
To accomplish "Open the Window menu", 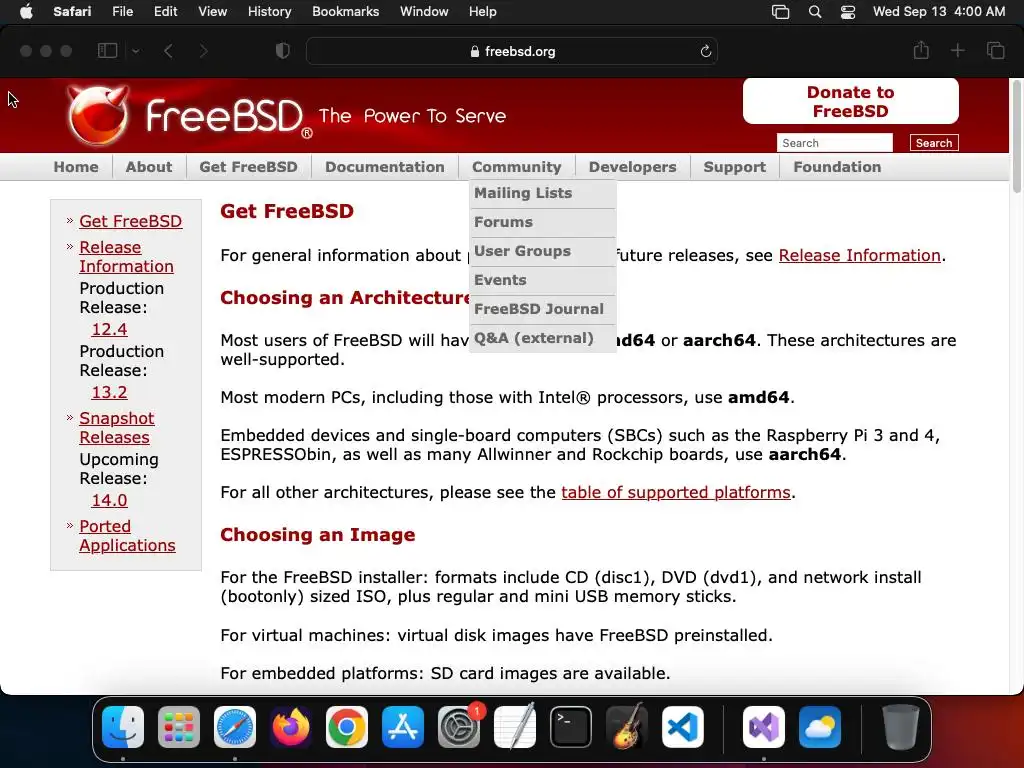I will coord(424,12).
